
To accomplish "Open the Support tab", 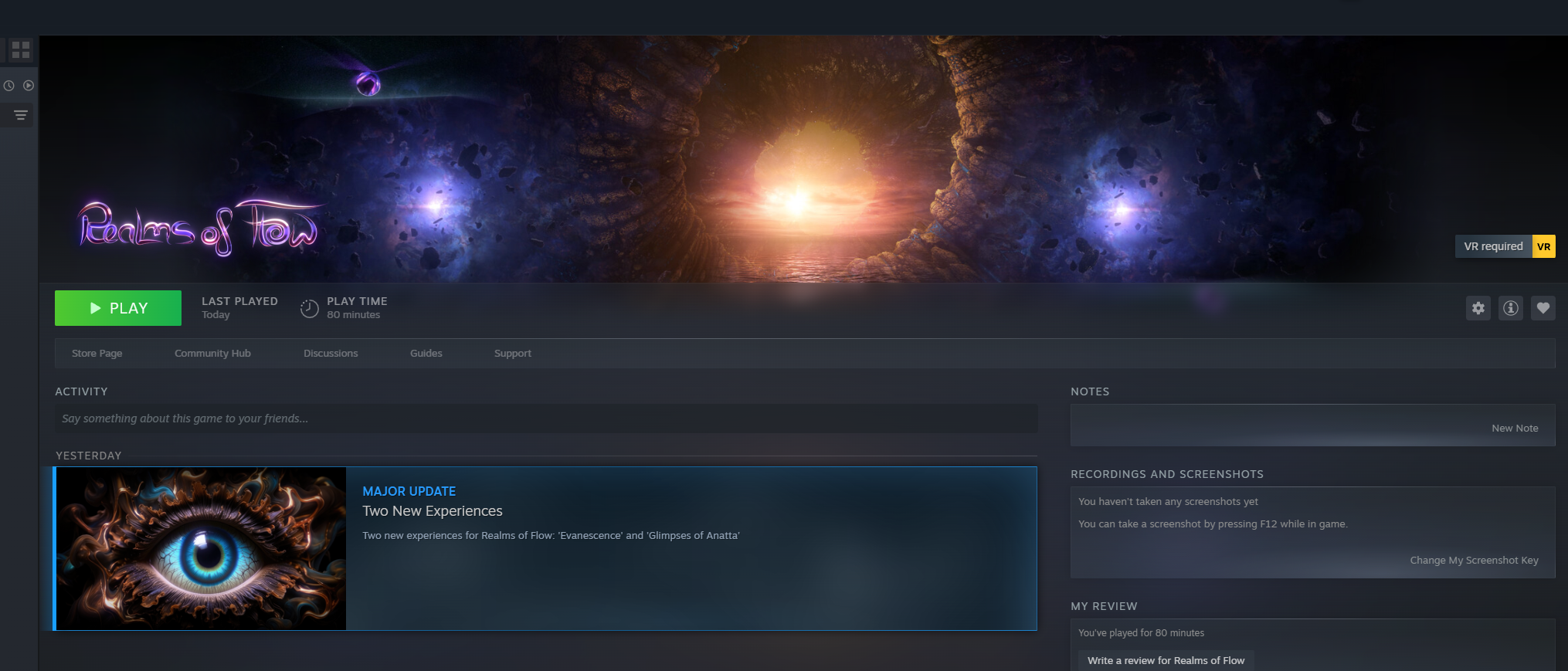I will point(513,353).
